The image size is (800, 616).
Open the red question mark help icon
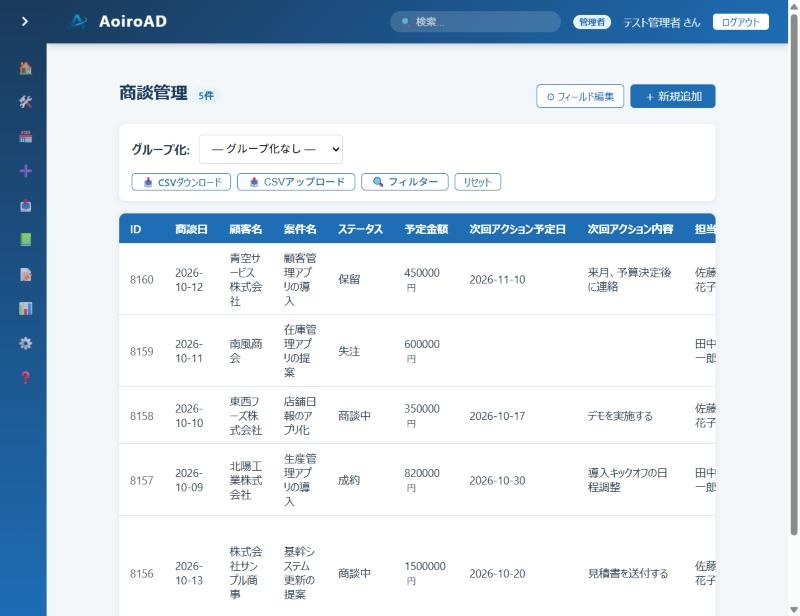pos(26,378)
